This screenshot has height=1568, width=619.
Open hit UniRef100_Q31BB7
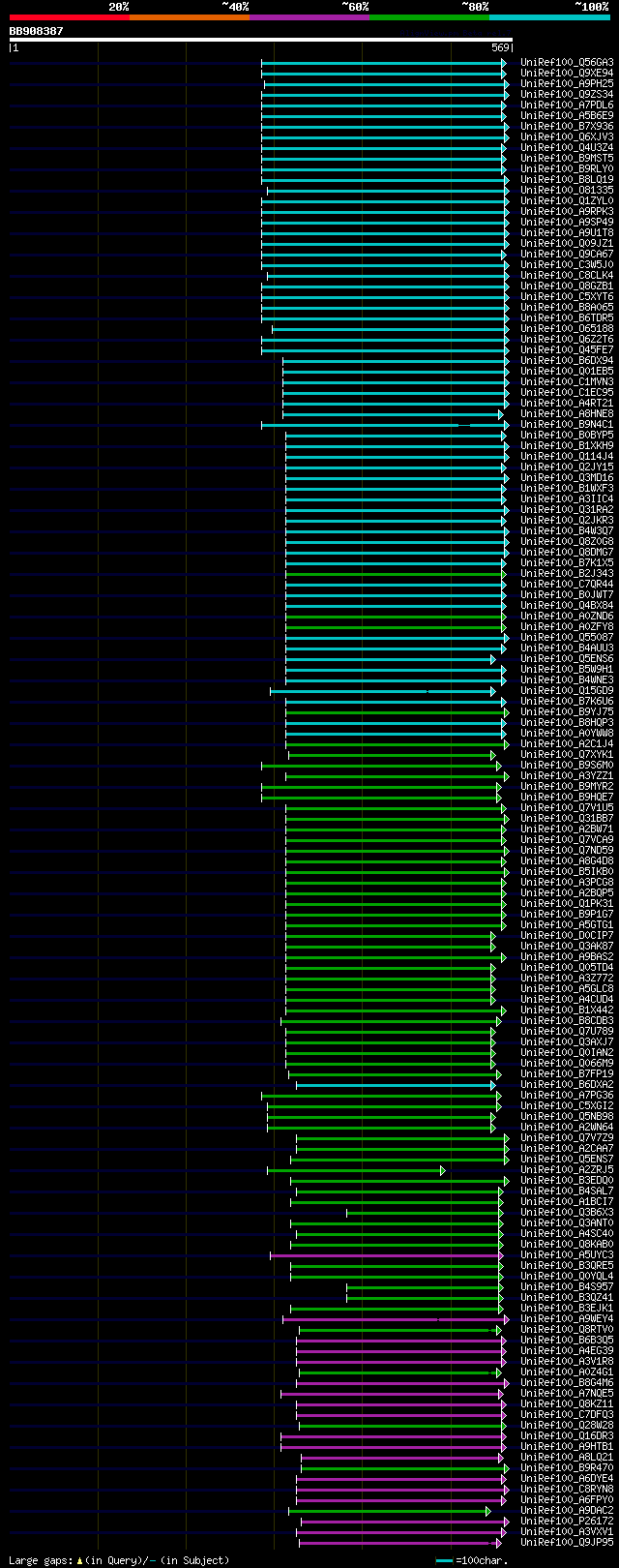(567, 818)
